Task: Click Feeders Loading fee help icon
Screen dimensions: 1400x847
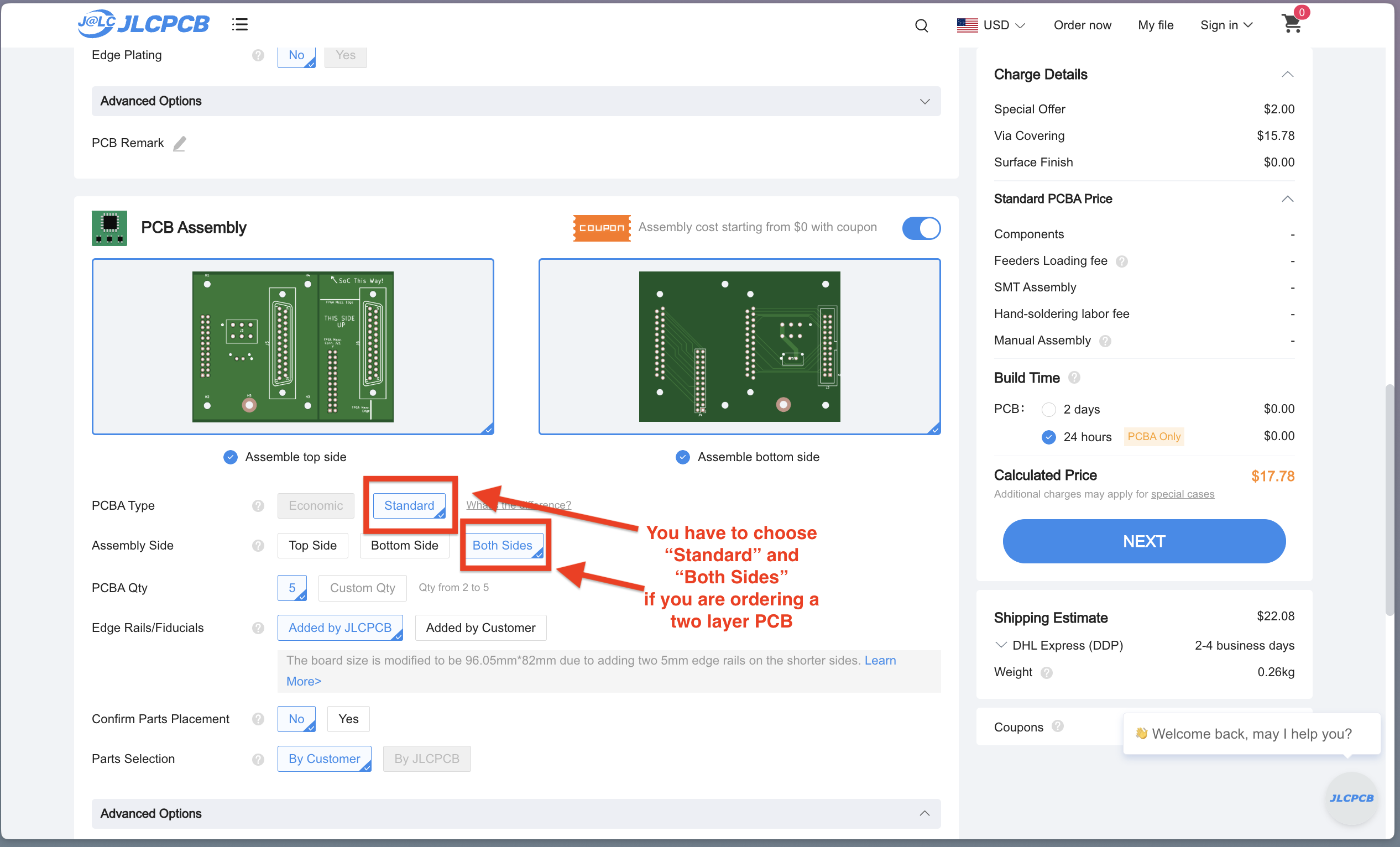Action: click(1121, 262)
